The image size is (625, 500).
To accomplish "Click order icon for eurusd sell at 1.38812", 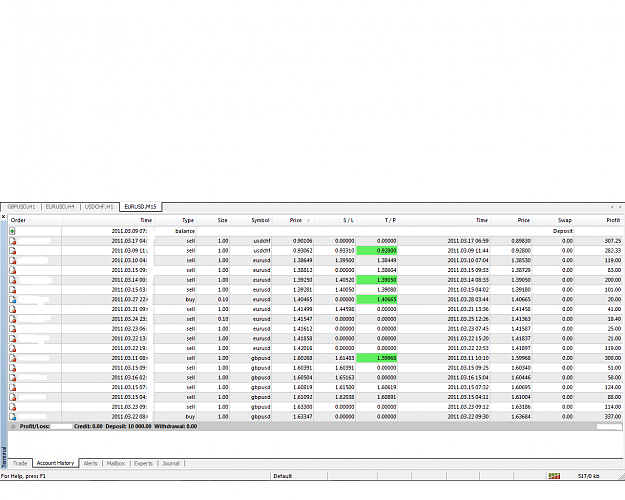I will [x=13, y=270].
